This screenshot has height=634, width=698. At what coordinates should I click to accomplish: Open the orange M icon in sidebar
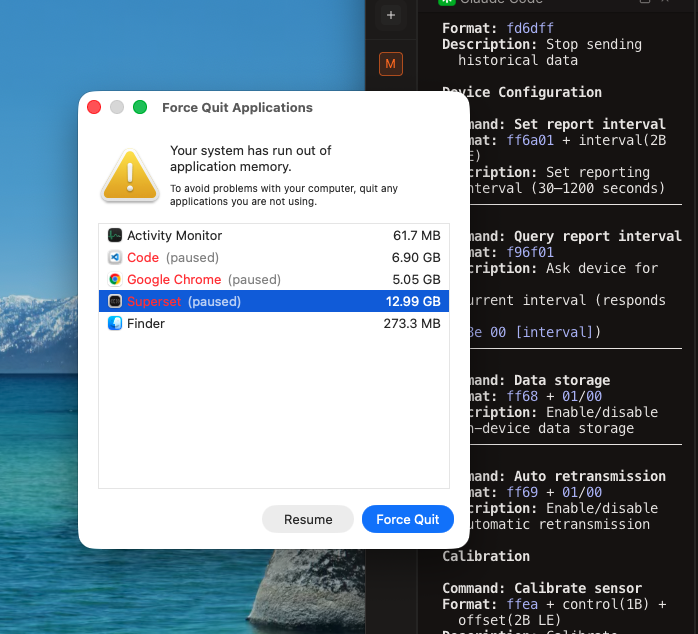391,64
